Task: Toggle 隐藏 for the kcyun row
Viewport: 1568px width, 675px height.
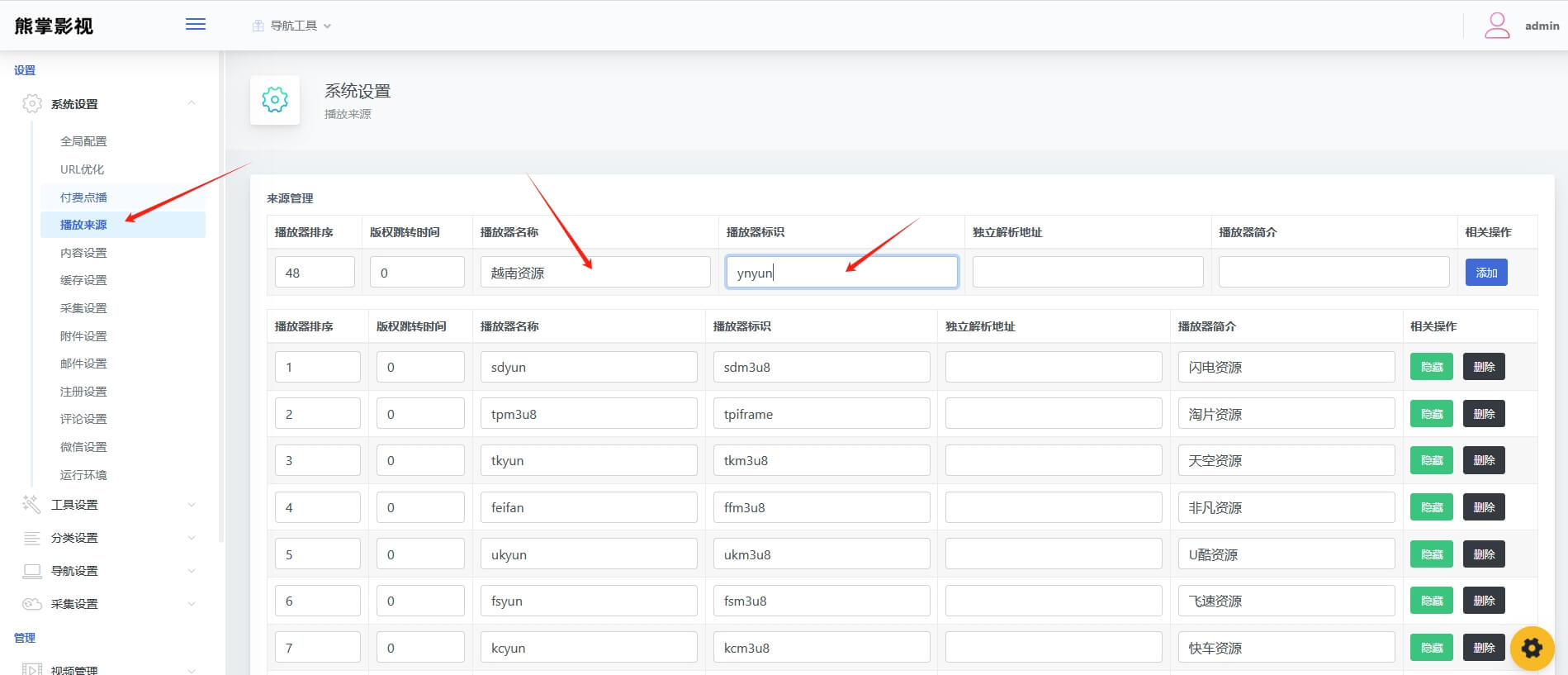Action: (x=1431, y=649)
